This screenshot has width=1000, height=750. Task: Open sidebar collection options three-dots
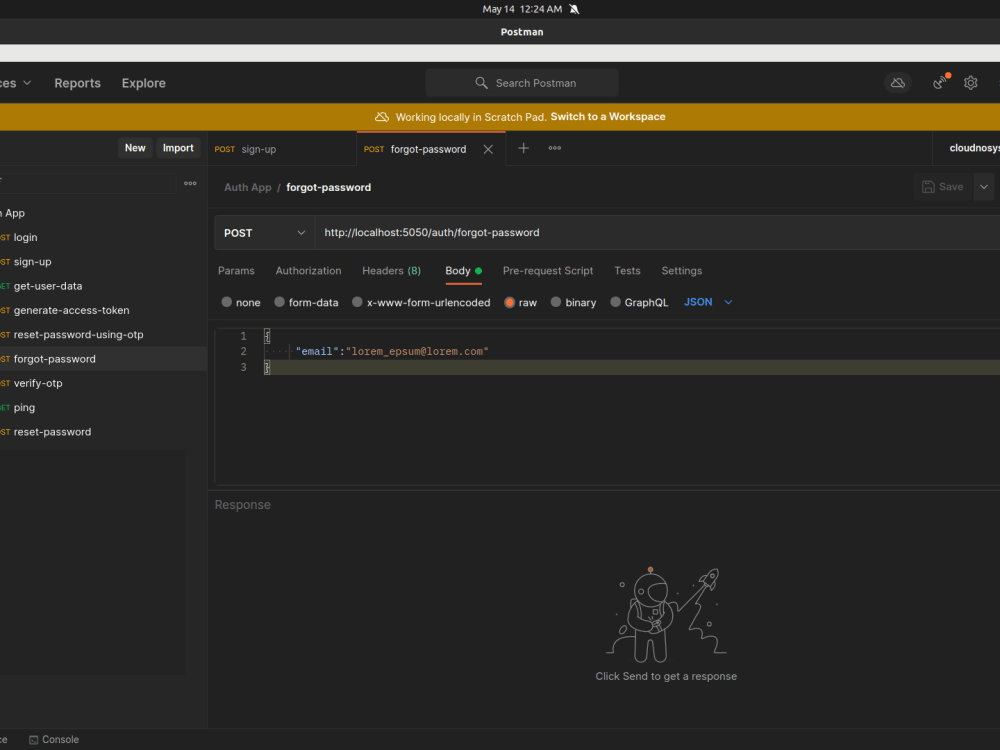(x=190, y=184)
